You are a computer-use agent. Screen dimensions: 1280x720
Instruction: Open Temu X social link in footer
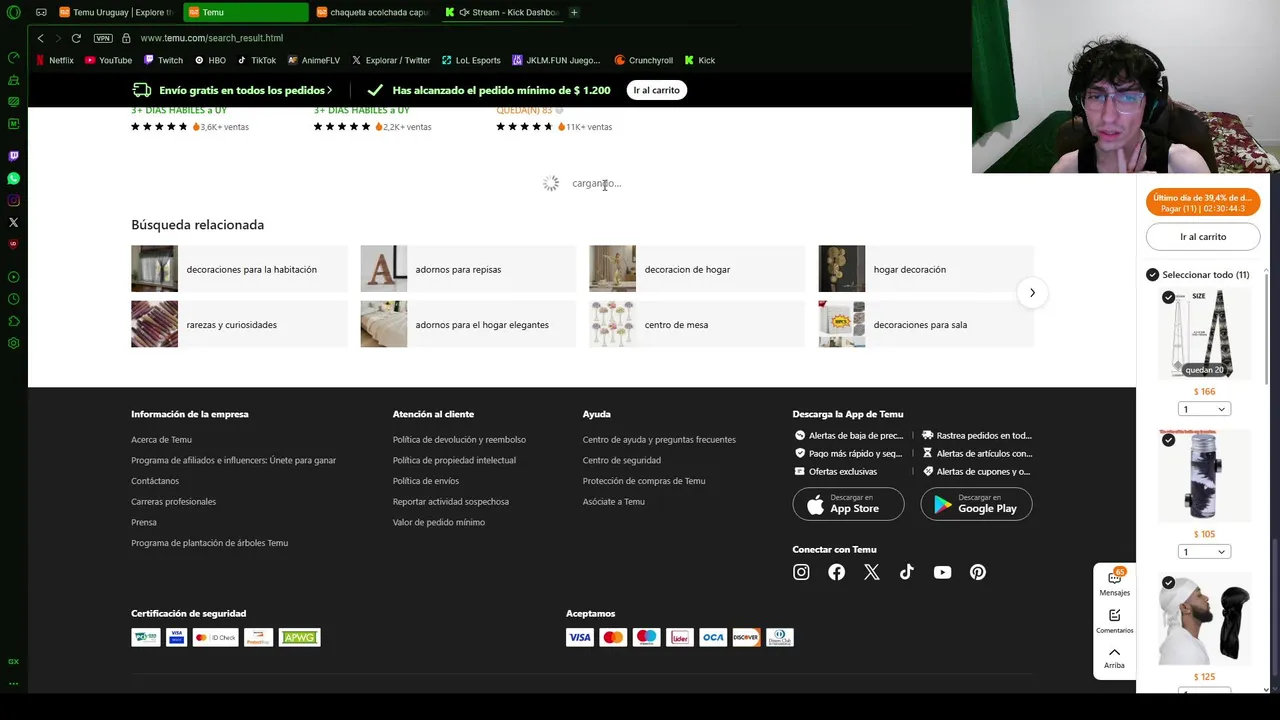coord(871,572)
